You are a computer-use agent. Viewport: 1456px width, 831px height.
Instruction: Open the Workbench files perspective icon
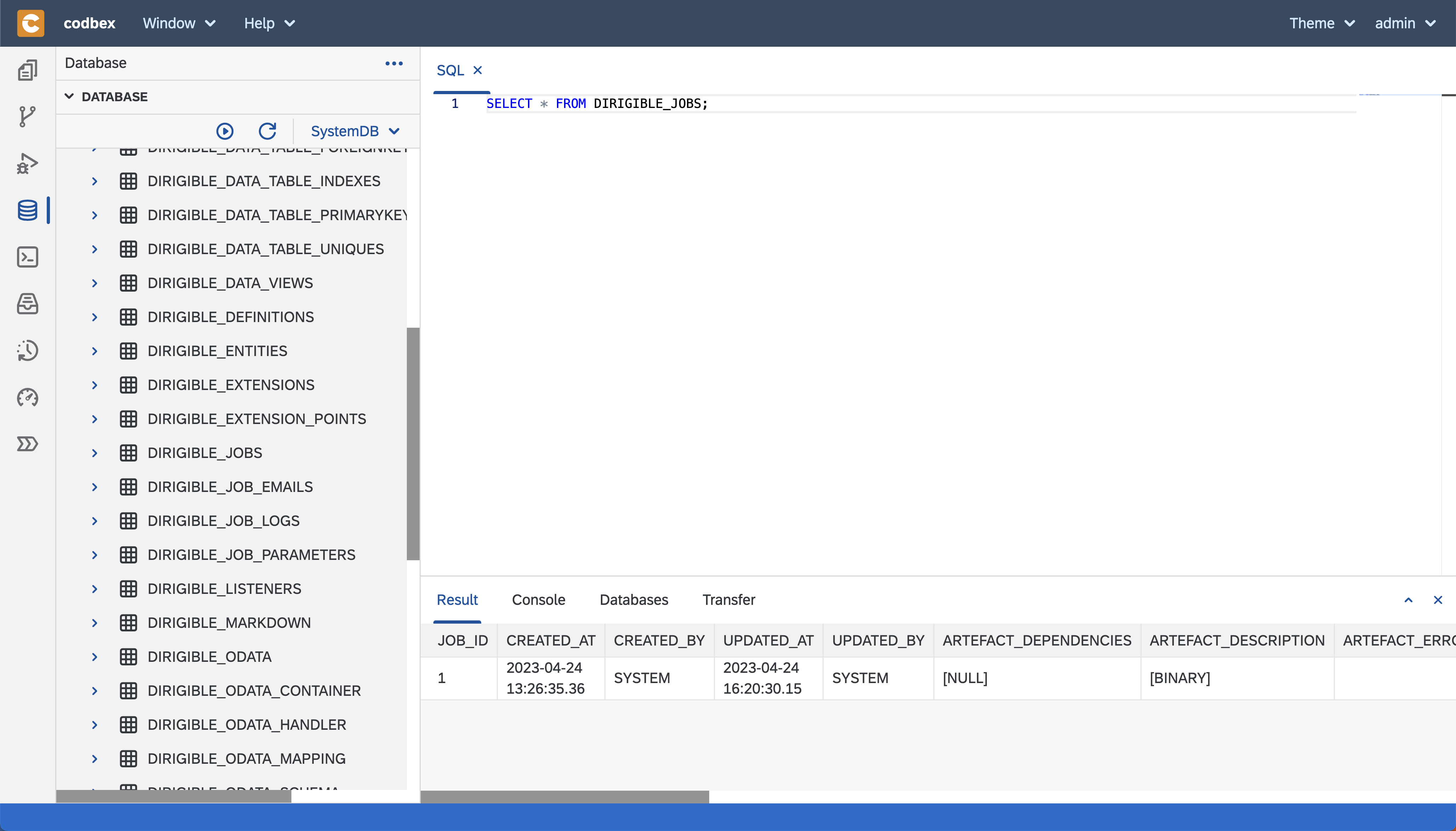click(x=27, y=70)
